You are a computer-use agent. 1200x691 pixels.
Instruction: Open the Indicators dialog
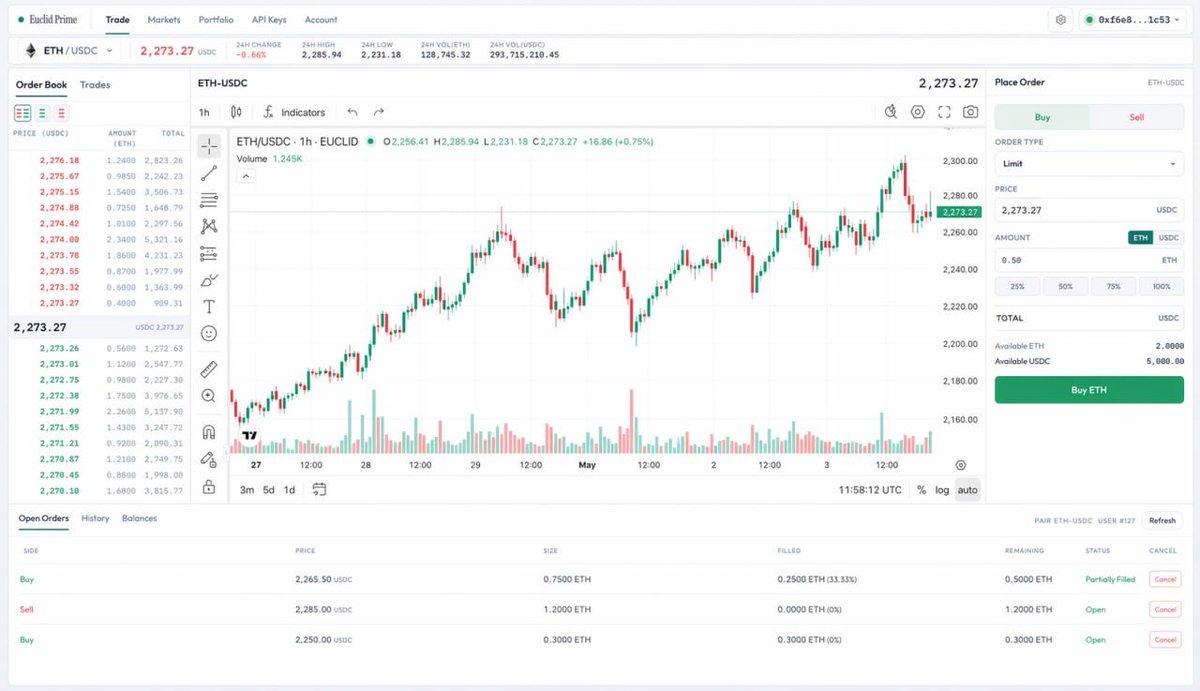tap(295, 112)
